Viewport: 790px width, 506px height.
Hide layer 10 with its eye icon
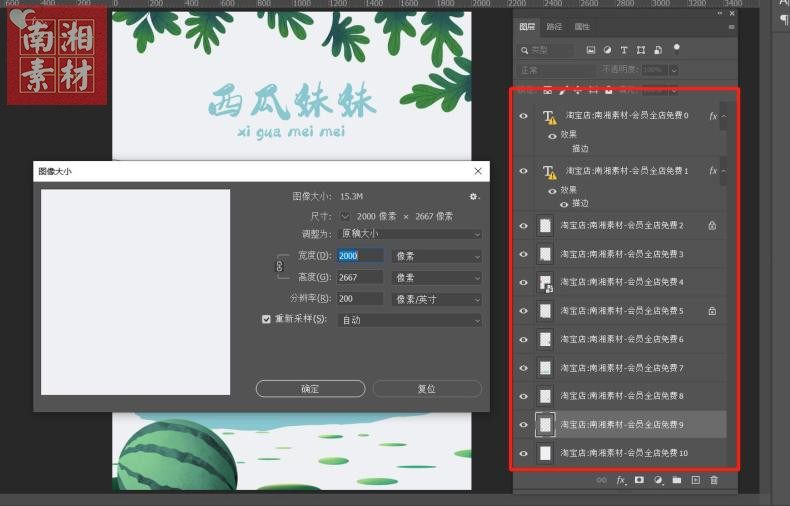pyautogui.click(x=523, y=454)
